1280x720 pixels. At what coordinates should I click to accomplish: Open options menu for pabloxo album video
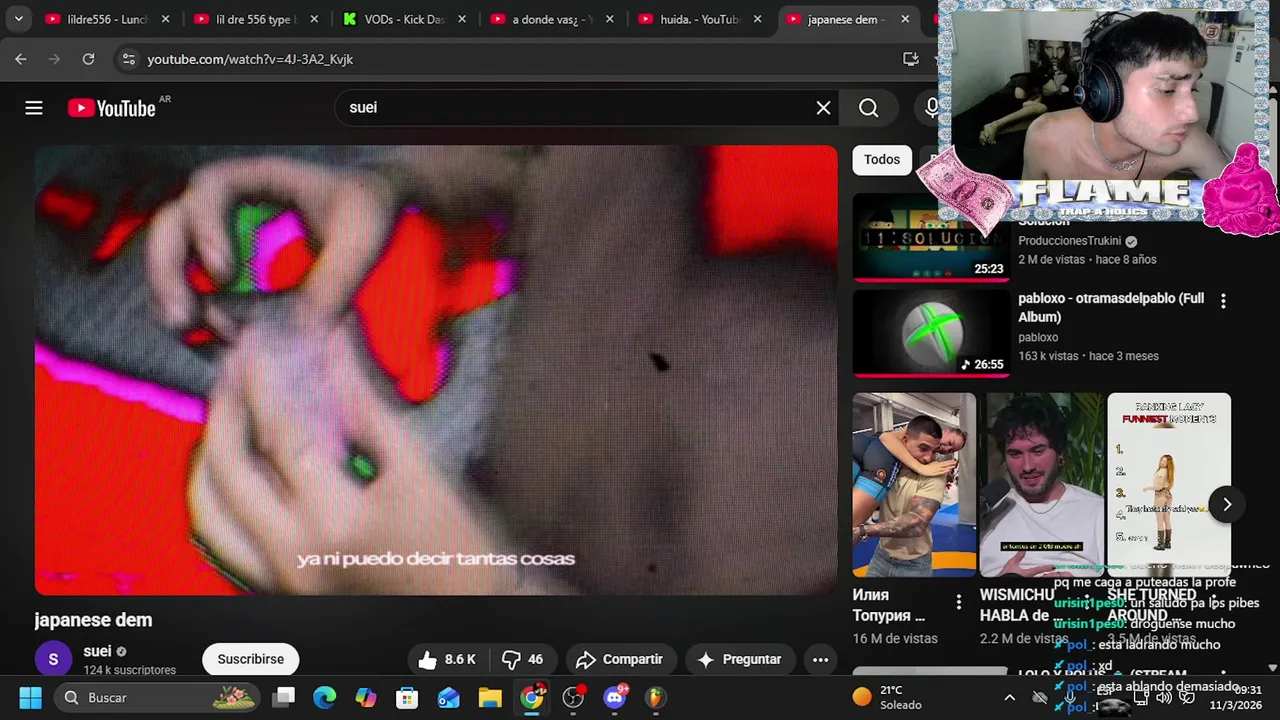click(1222, 300)
